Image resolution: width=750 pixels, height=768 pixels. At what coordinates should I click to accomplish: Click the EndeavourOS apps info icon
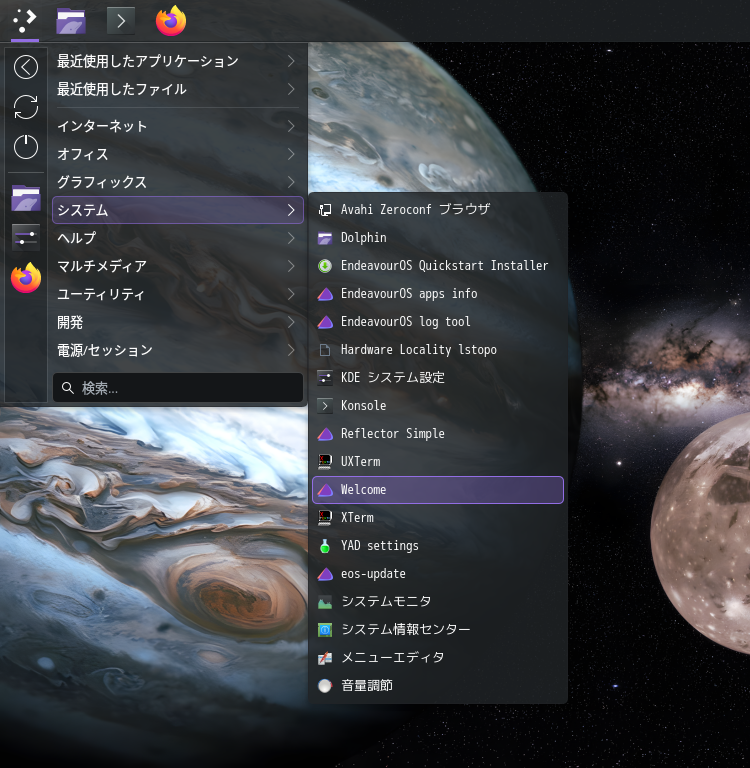[x=325, y=294]
